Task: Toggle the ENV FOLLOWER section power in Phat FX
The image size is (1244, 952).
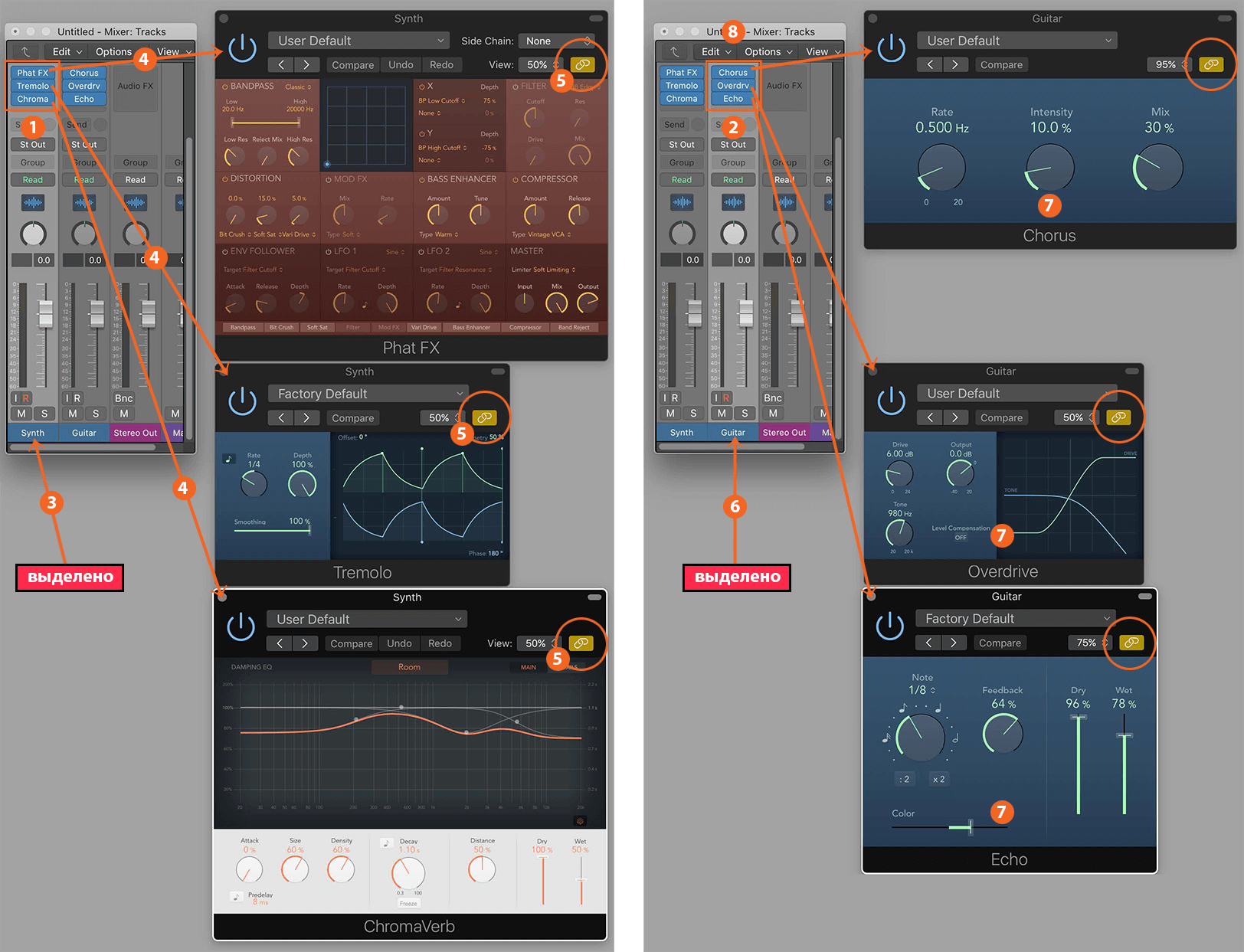Action: (225, 251)
